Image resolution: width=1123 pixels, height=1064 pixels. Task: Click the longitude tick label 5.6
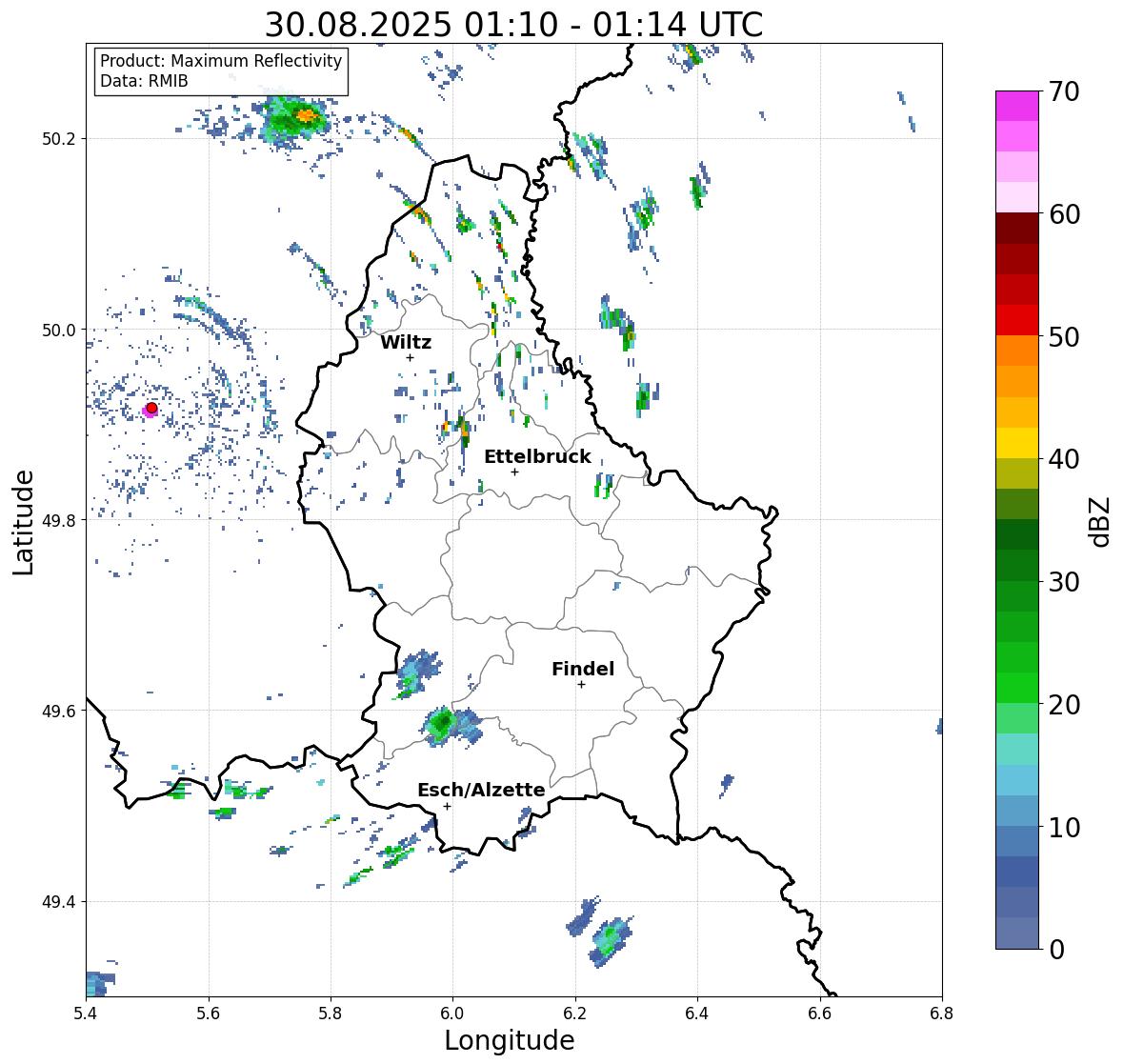coord(209,1014)
